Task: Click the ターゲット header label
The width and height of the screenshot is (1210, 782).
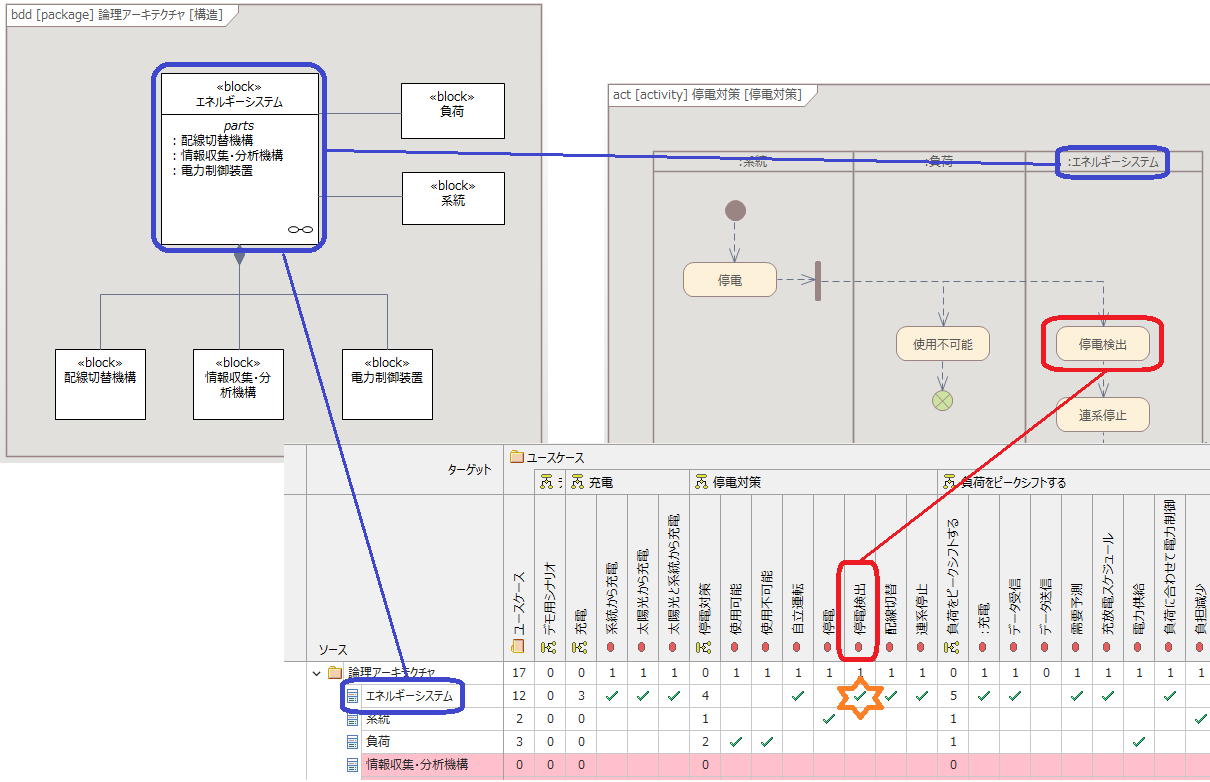Action: 469,469
